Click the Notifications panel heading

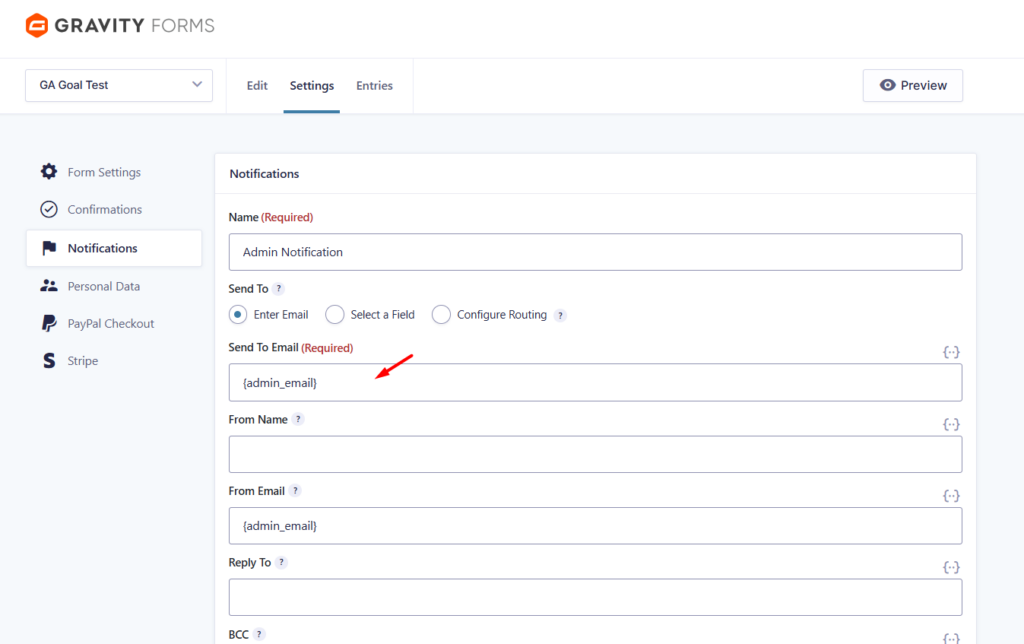[264, 174]
